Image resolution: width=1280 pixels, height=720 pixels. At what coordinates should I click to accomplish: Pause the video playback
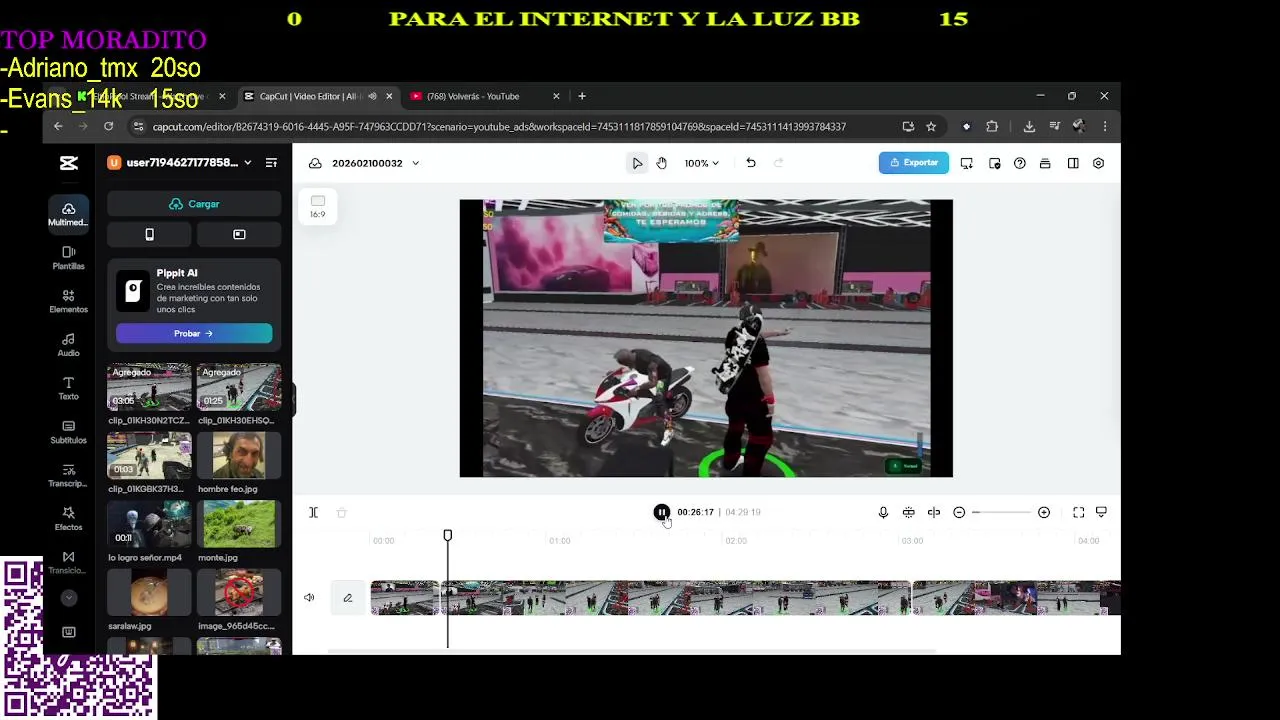(x=661, y=512)
